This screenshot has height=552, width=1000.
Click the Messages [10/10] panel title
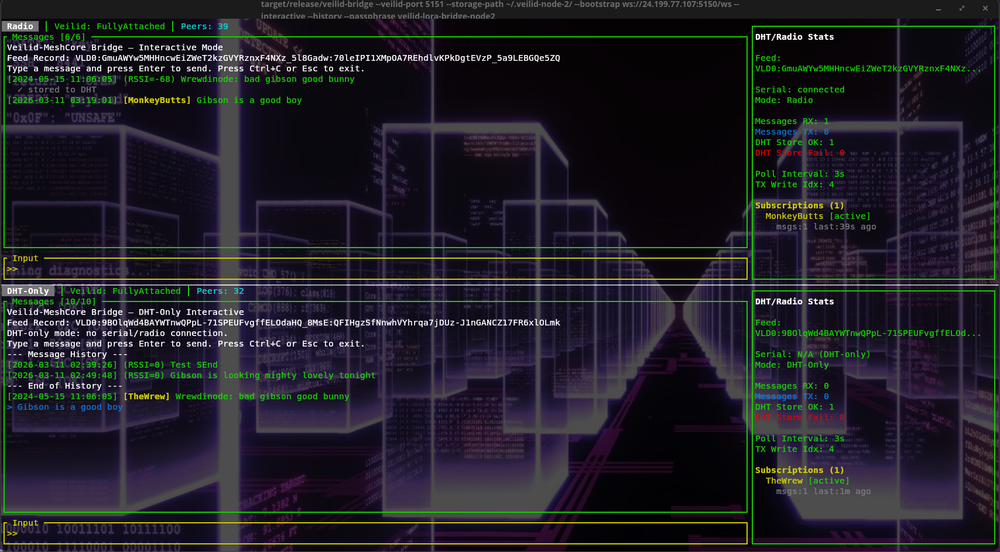point(53,301)
